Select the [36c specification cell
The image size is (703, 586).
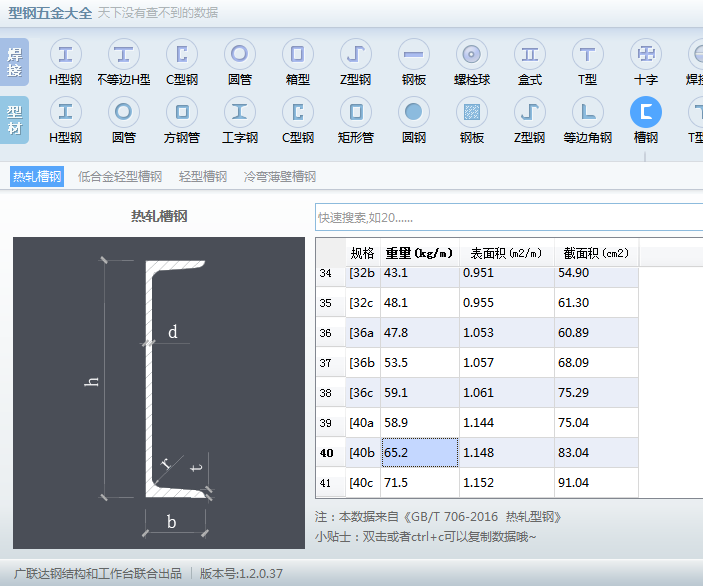point(363,393)
